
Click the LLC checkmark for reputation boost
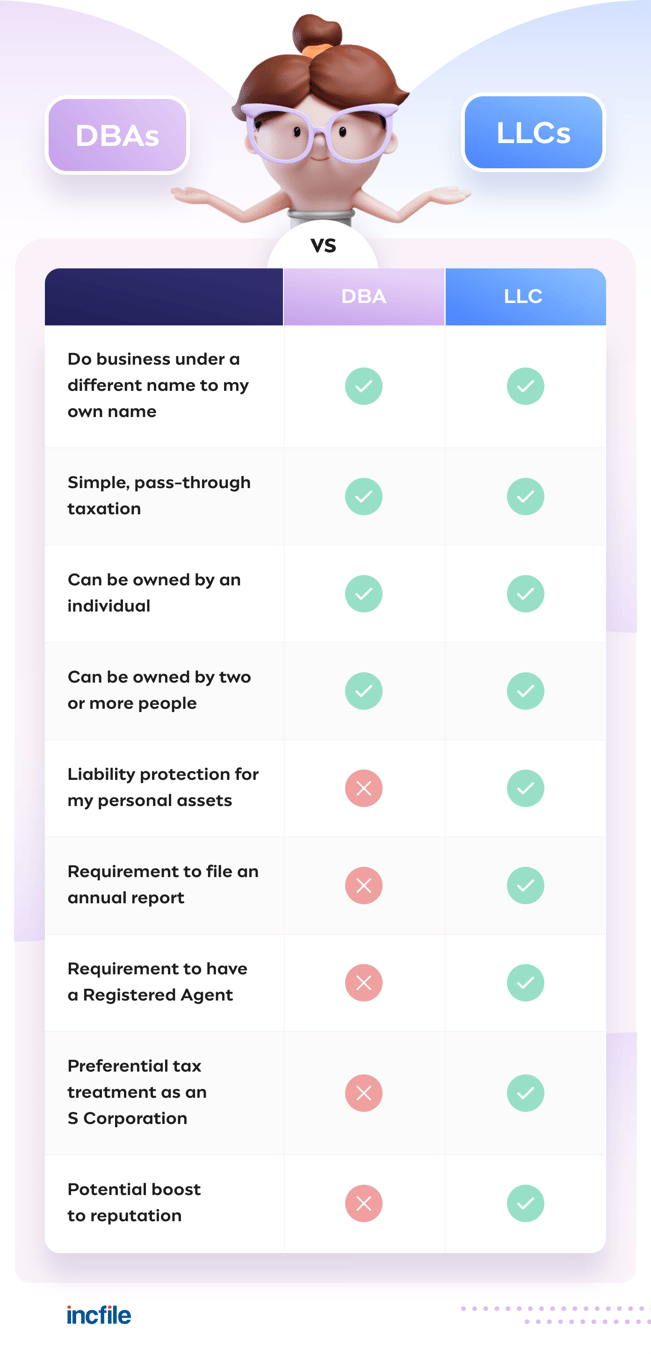pos(525,1203)
